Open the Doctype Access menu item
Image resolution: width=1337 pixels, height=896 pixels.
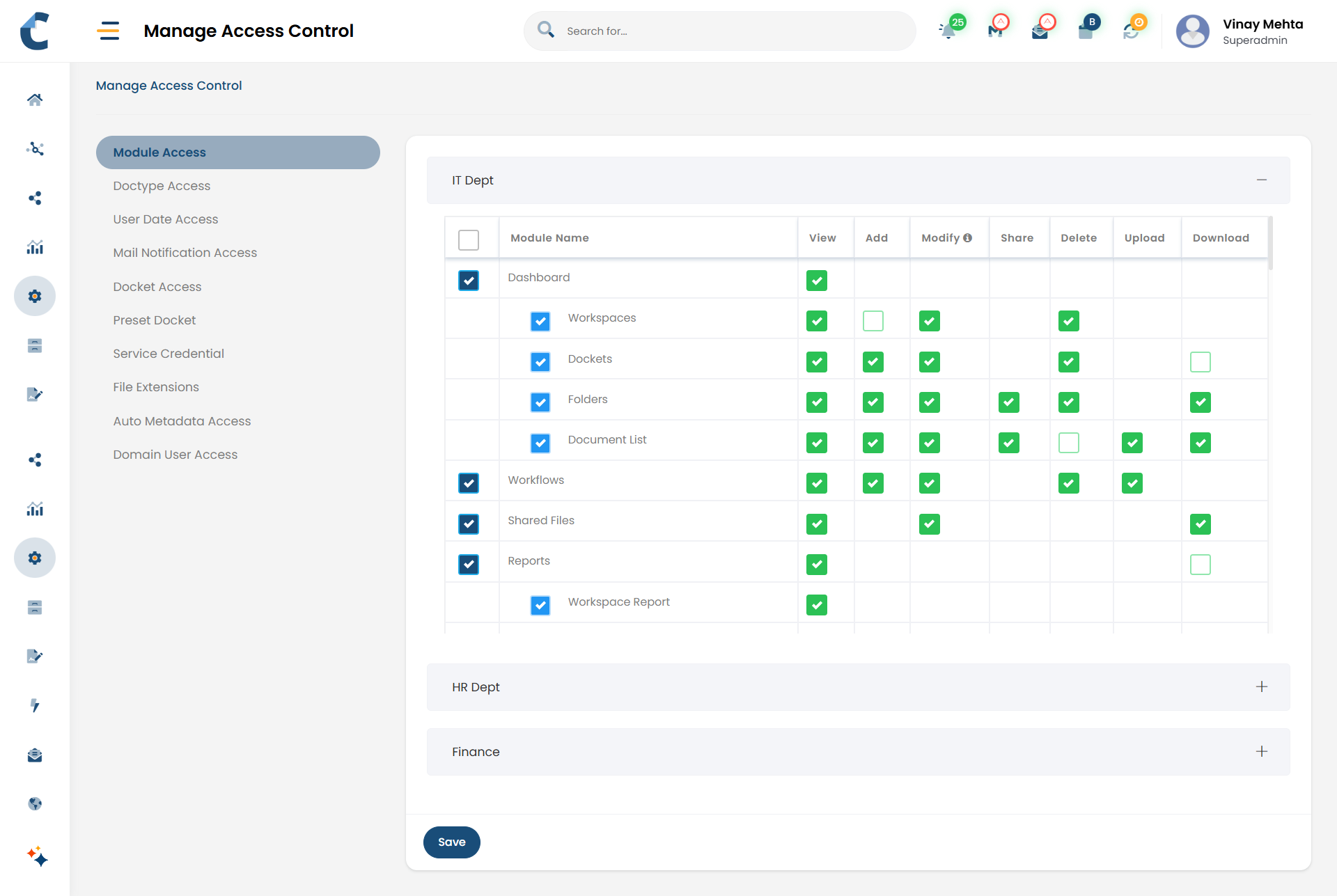[x=162, y=186]
